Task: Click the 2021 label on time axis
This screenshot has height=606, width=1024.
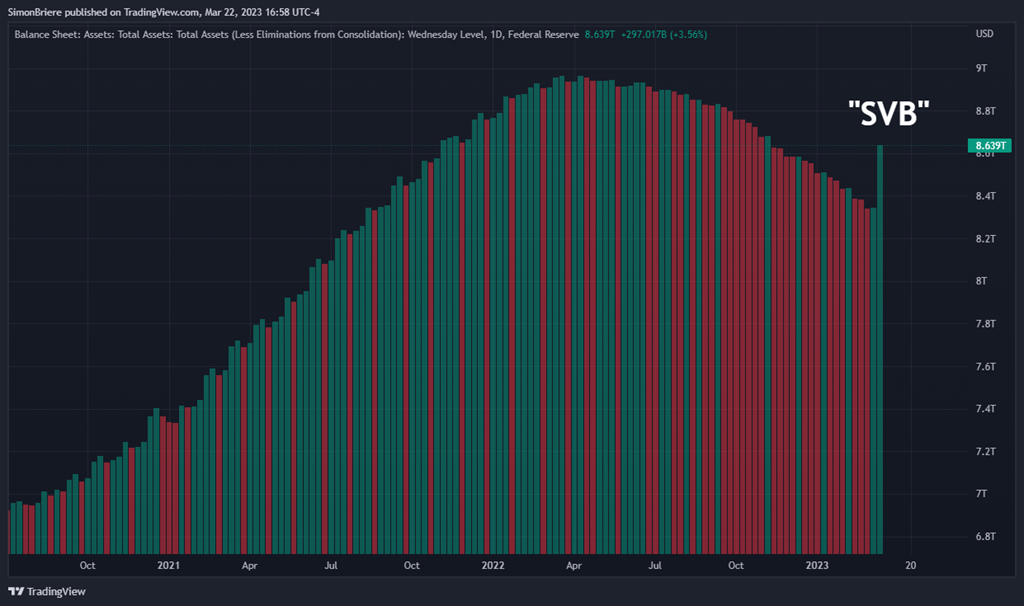Action: click(168, 565)
